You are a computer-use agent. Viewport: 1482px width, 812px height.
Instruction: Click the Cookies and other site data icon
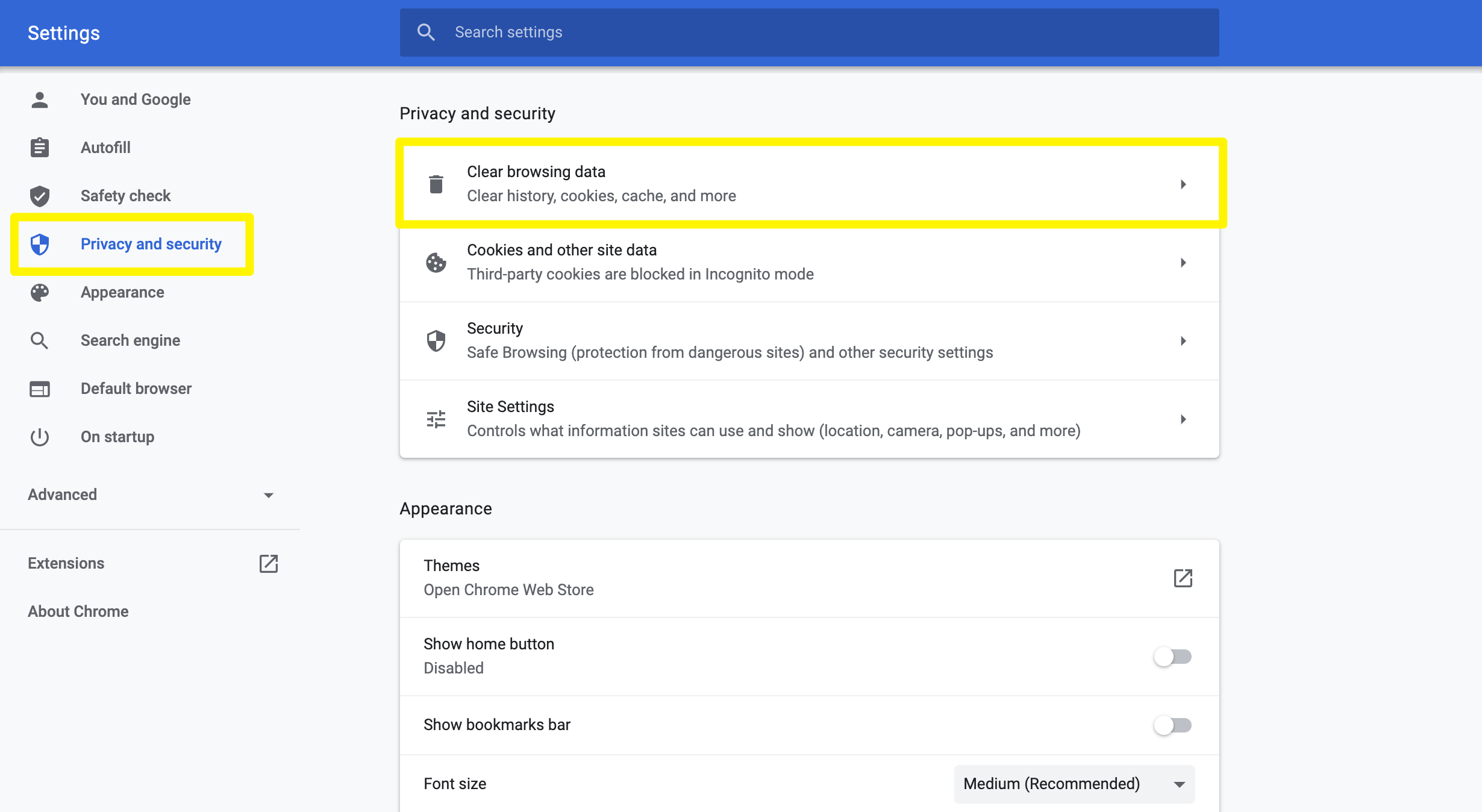tap(435, 261)
